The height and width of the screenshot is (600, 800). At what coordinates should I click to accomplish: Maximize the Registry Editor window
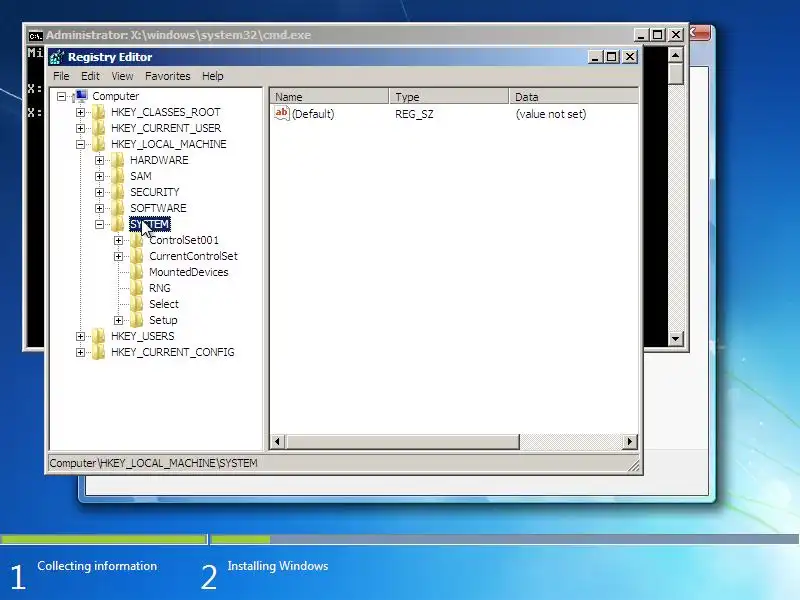pyautogui.click(x=612, y=57)
